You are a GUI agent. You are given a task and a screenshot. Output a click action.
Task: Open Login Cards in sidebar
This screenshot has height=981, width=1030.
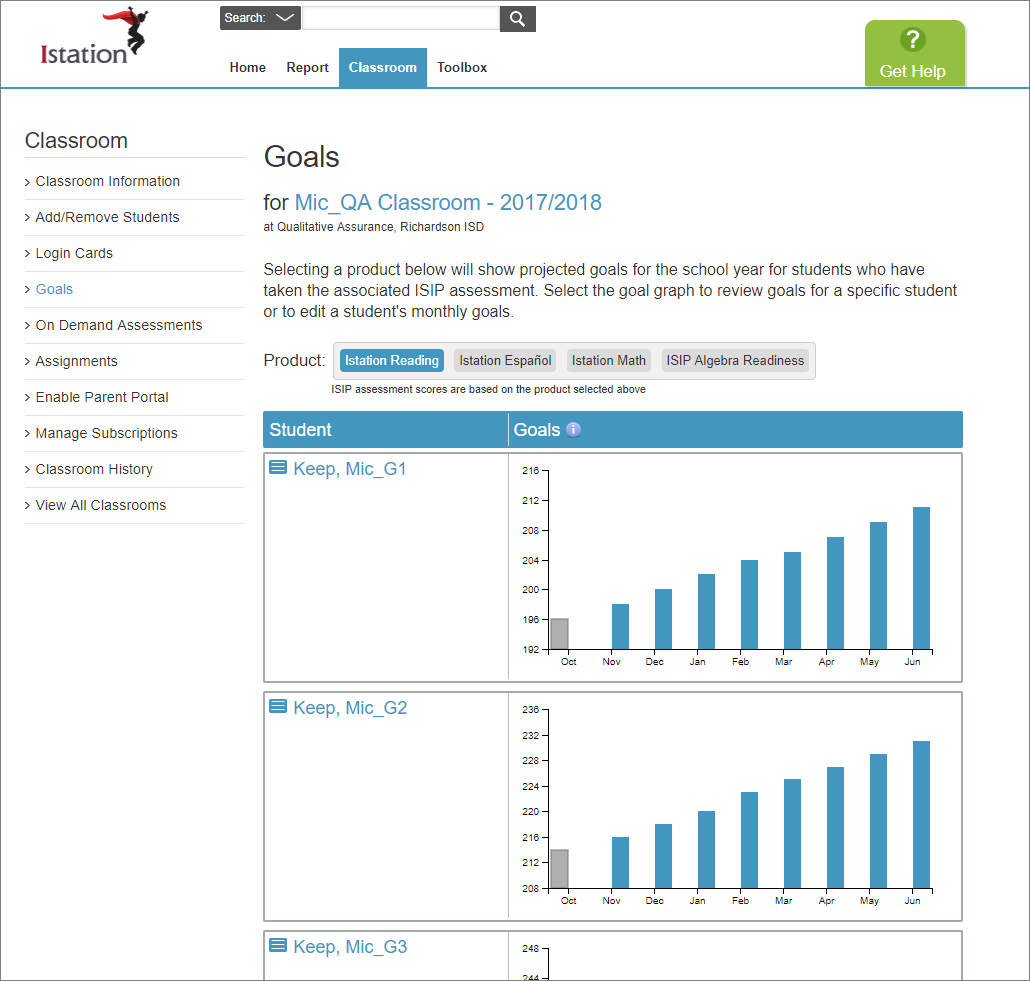pyautogui.click(x=74, y=254)
